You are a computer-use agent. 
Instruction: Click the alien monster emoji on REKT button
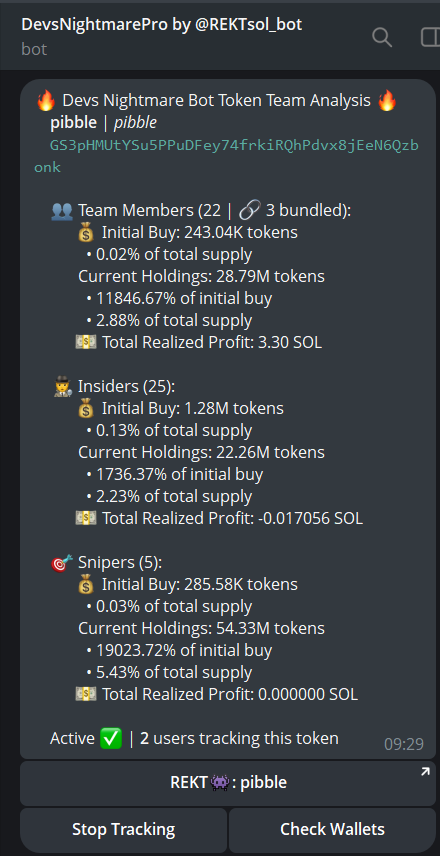218,783
